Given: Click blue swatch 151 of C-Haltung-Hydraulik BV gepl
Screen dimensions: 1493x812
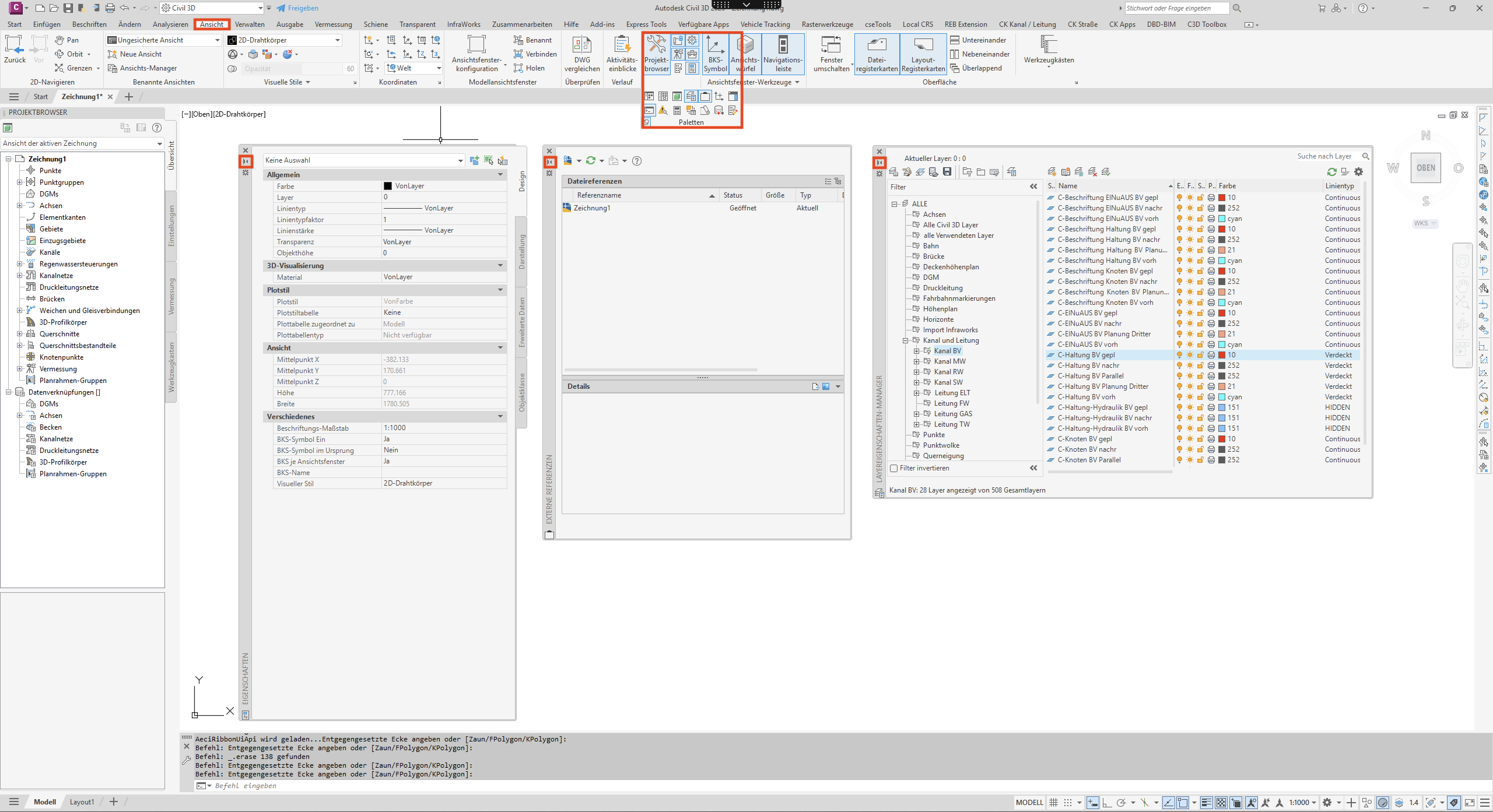Looking at the screenshot, I should [x=1222, y=407].
